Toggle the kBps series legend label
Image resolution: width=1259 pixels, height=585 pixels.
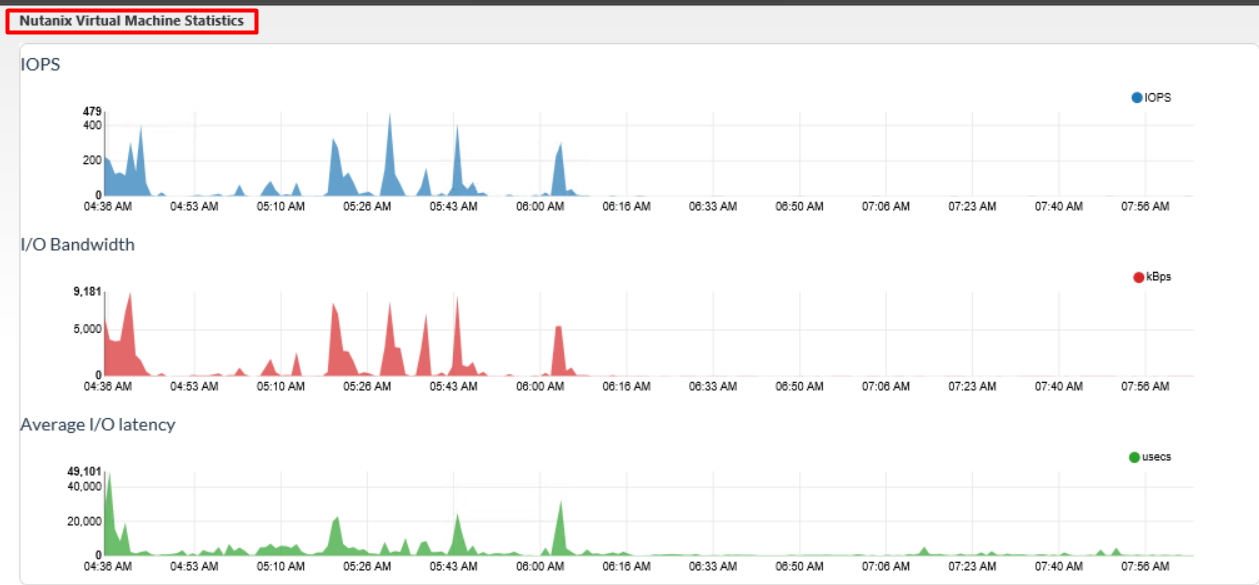[1158, 277]
